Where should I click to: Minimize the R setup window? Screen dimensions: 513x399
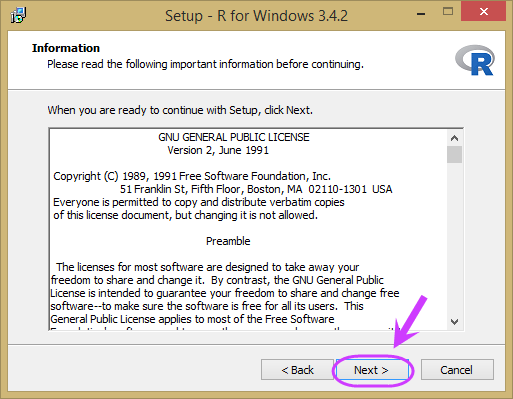[x=421, y=14]
